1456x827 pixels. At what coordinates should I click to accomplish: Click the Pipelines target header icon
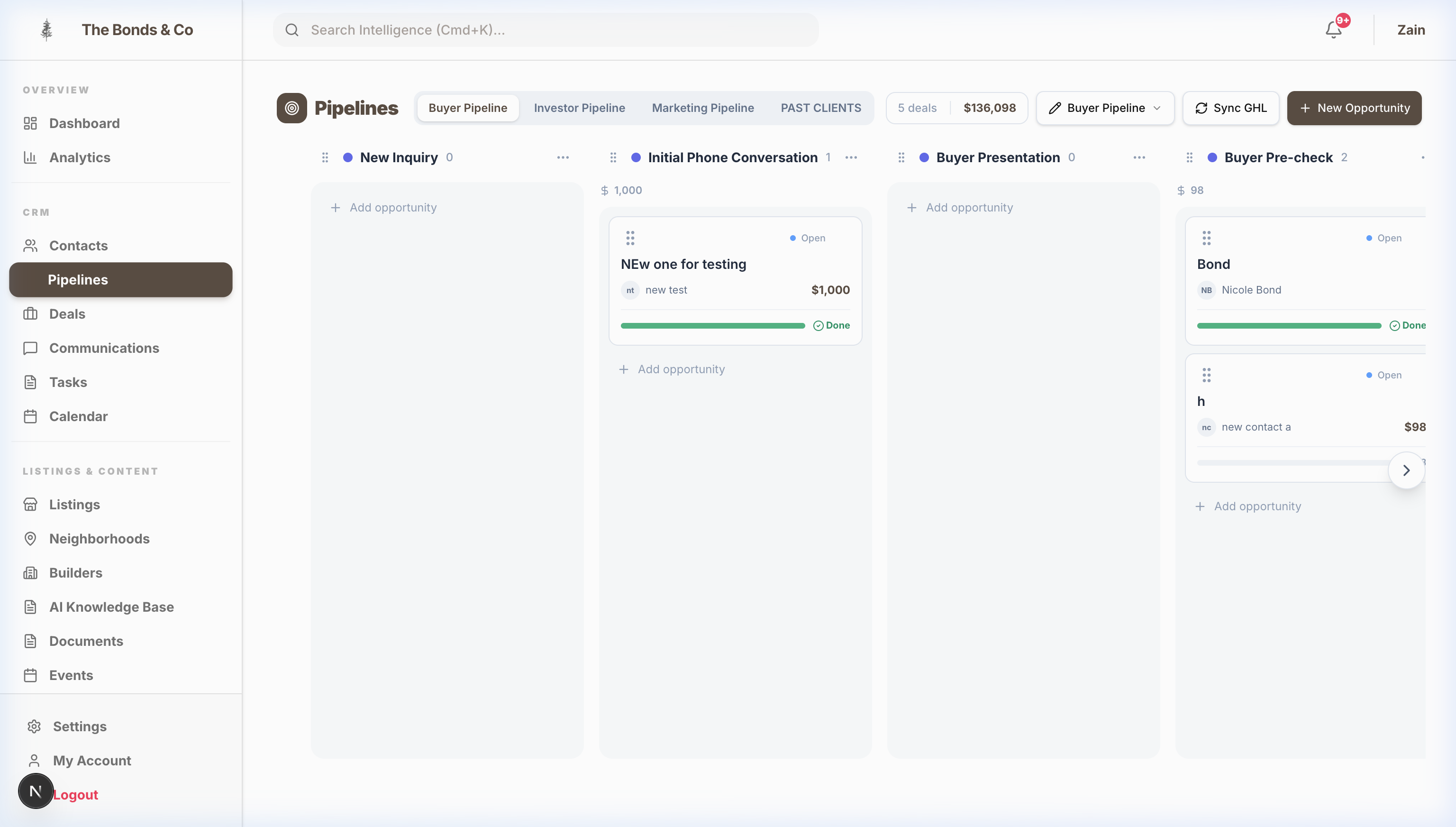292,108
